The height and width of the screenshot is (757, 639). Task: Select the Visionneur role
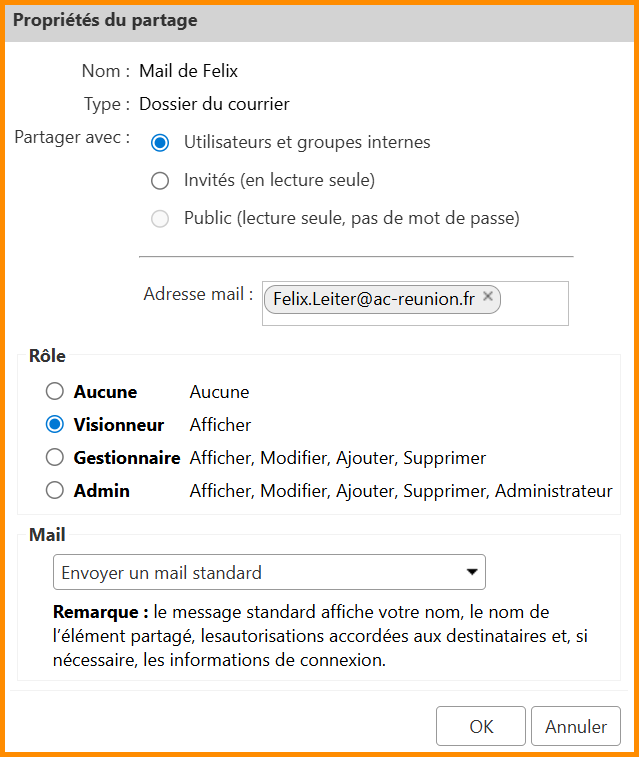(55, 425)
